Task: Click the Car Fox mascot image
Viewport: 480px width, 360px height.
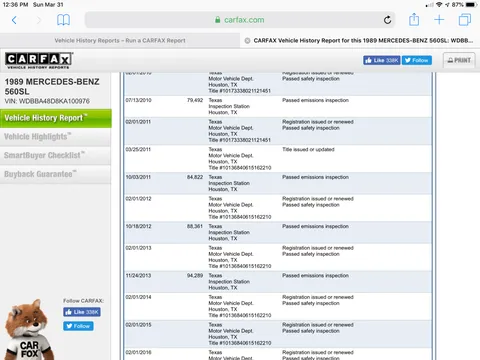Action: coord(28,329)
